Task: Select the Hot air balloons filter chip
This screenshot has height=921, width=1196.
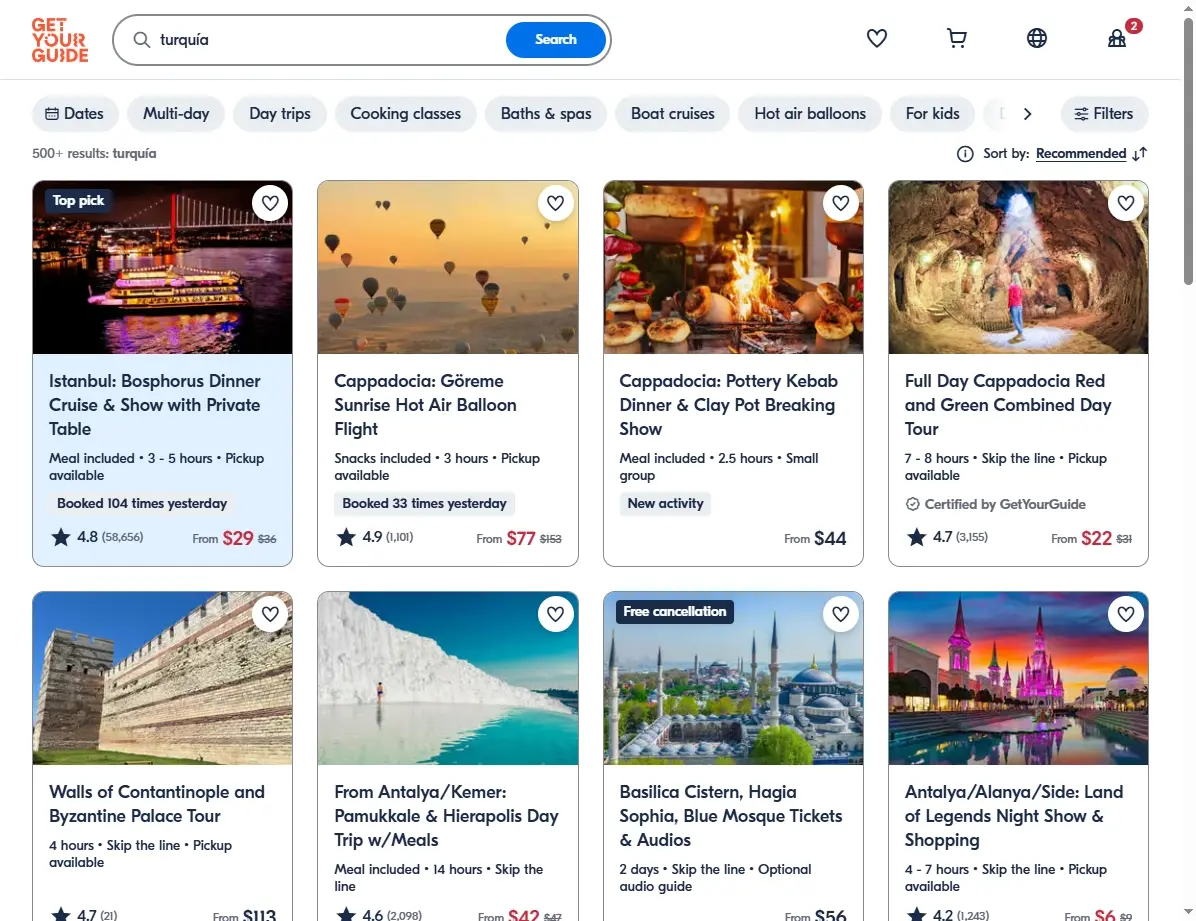Action: 810,114
